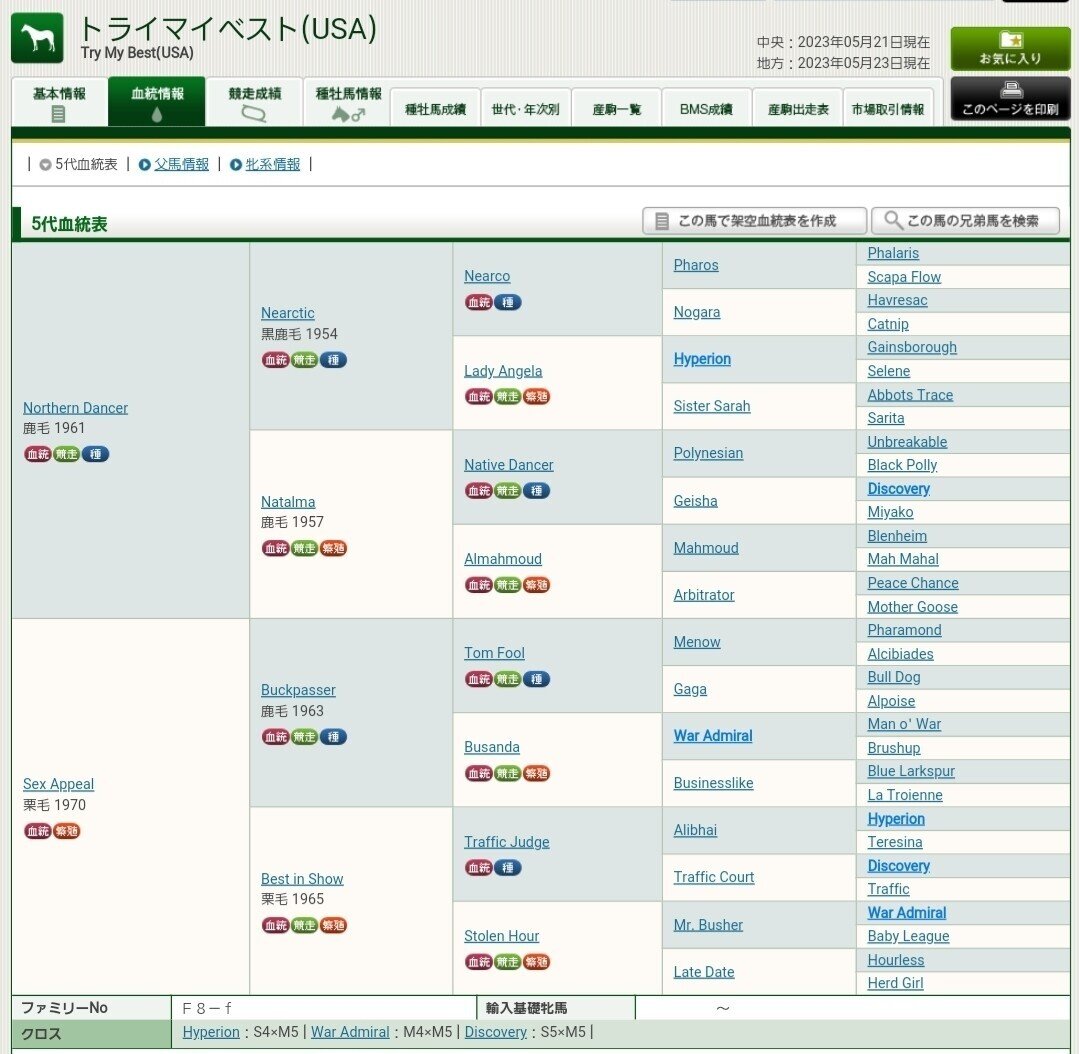Open War Admiral link in the クロス row

click(350, 1032)
